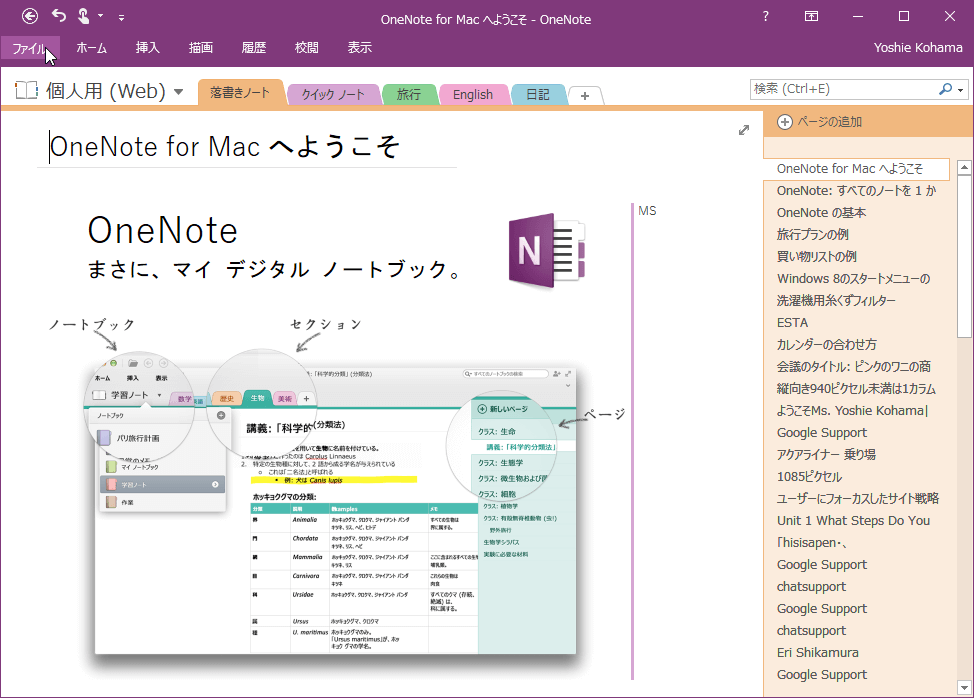
Task: Click the search magnifier icon
Action: (x=945, y=89)
